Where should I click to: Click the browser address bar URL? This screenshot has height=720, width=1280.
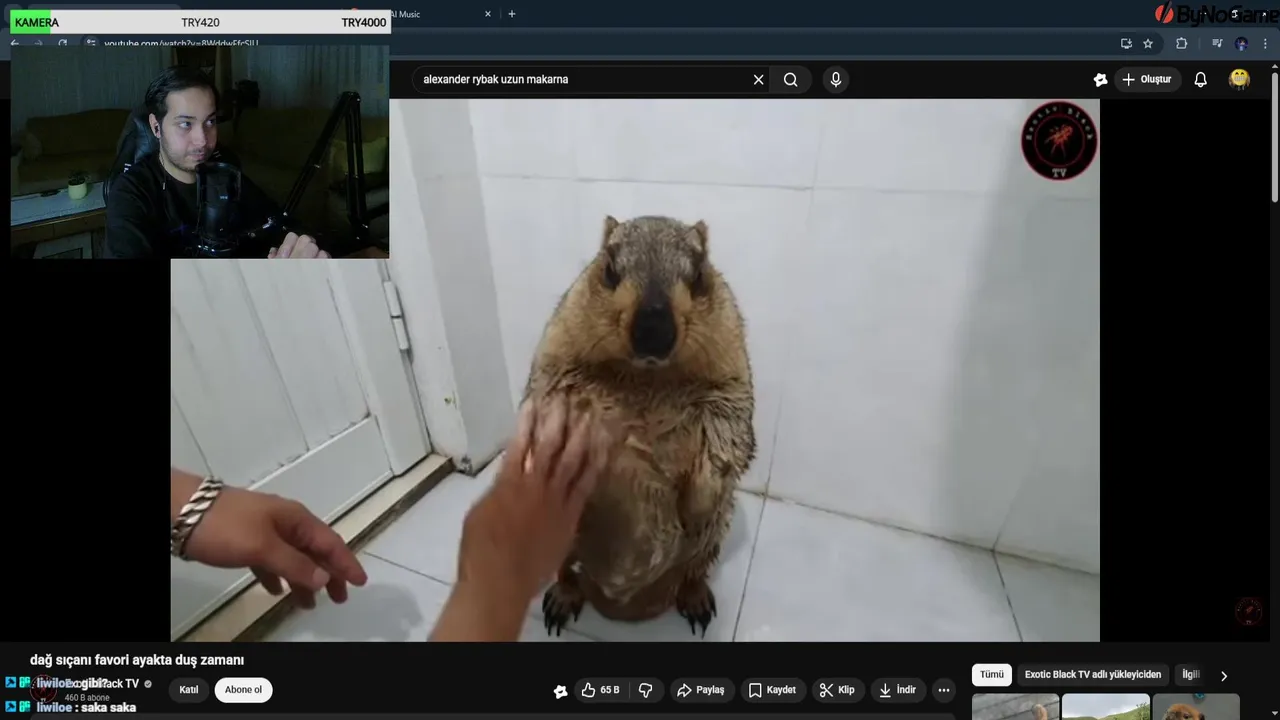coord(181,43)
